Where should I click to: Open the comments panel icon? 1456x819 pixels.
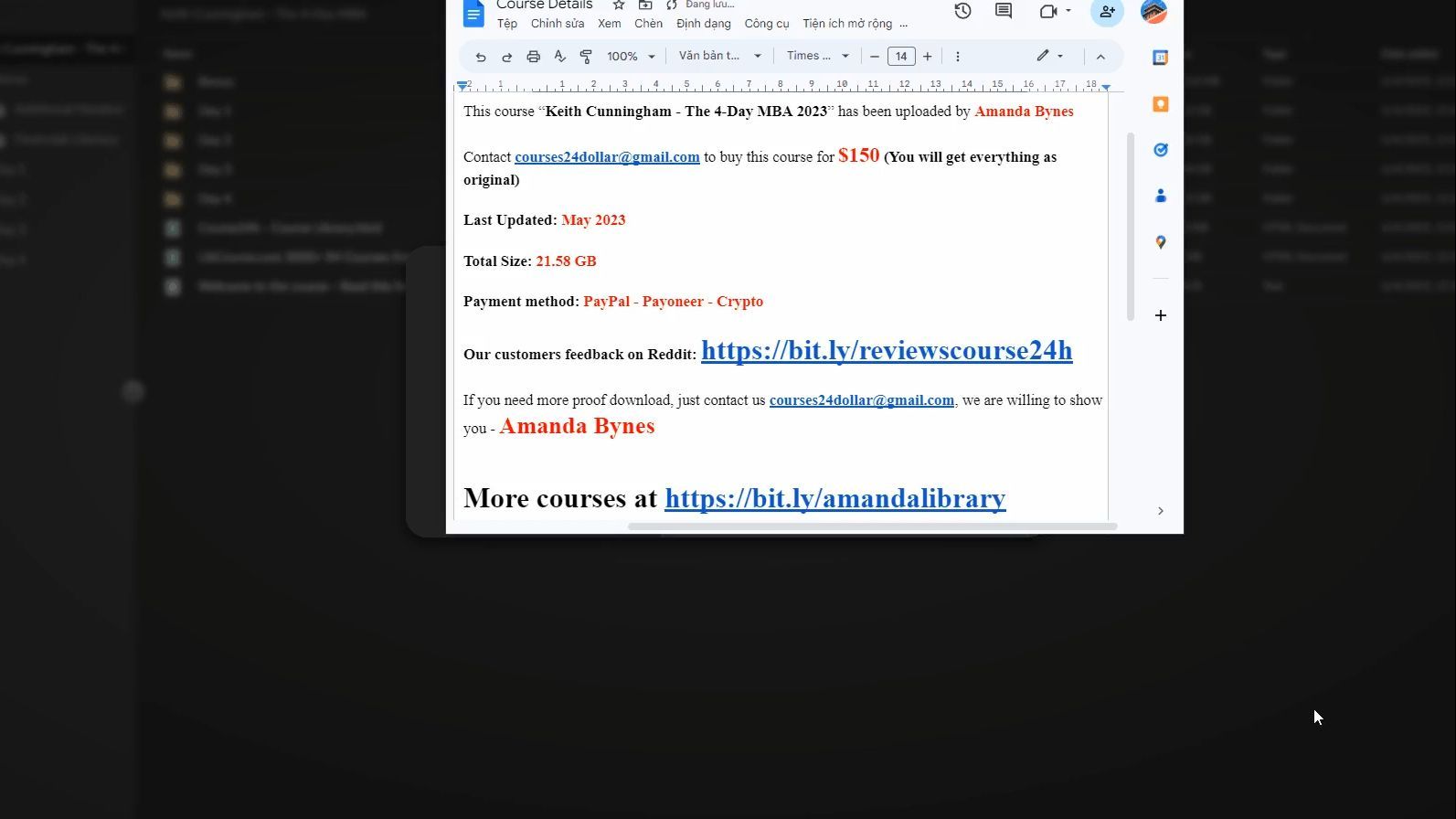click(x=1004, y=11)
